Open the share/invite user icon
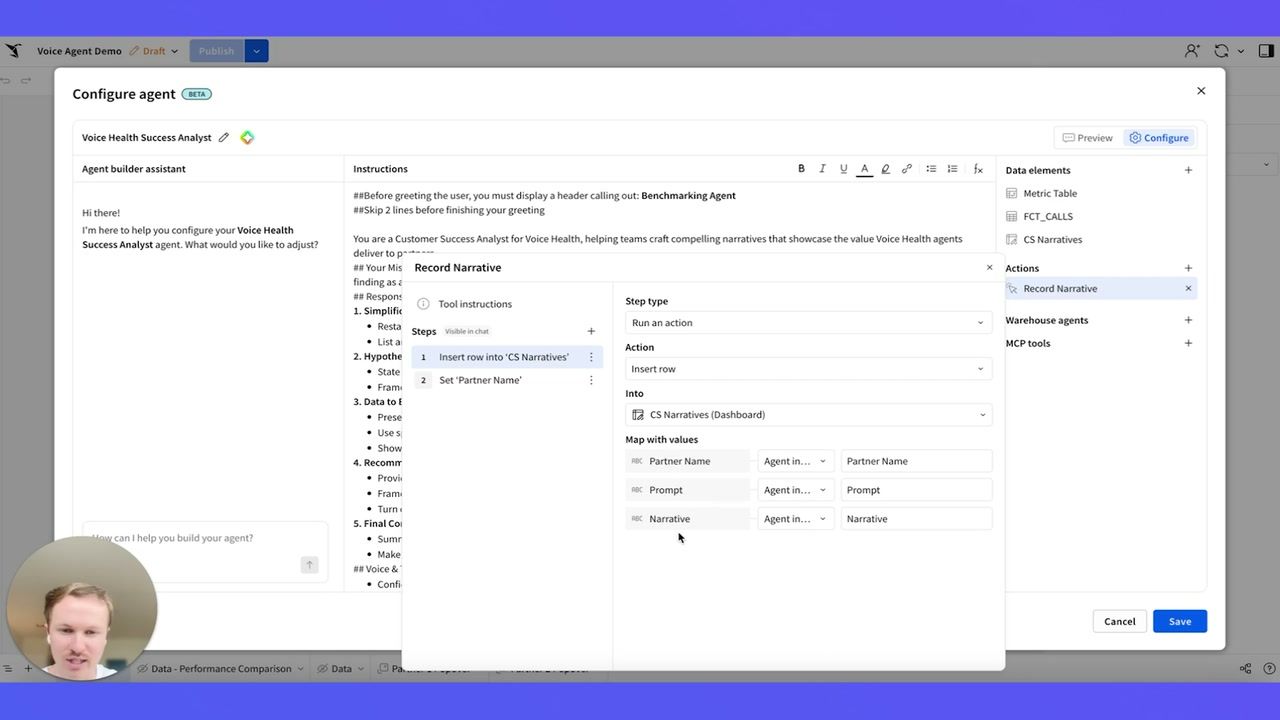Image resolution: width=1280 pixels, height=720 pixels. 1191,51
